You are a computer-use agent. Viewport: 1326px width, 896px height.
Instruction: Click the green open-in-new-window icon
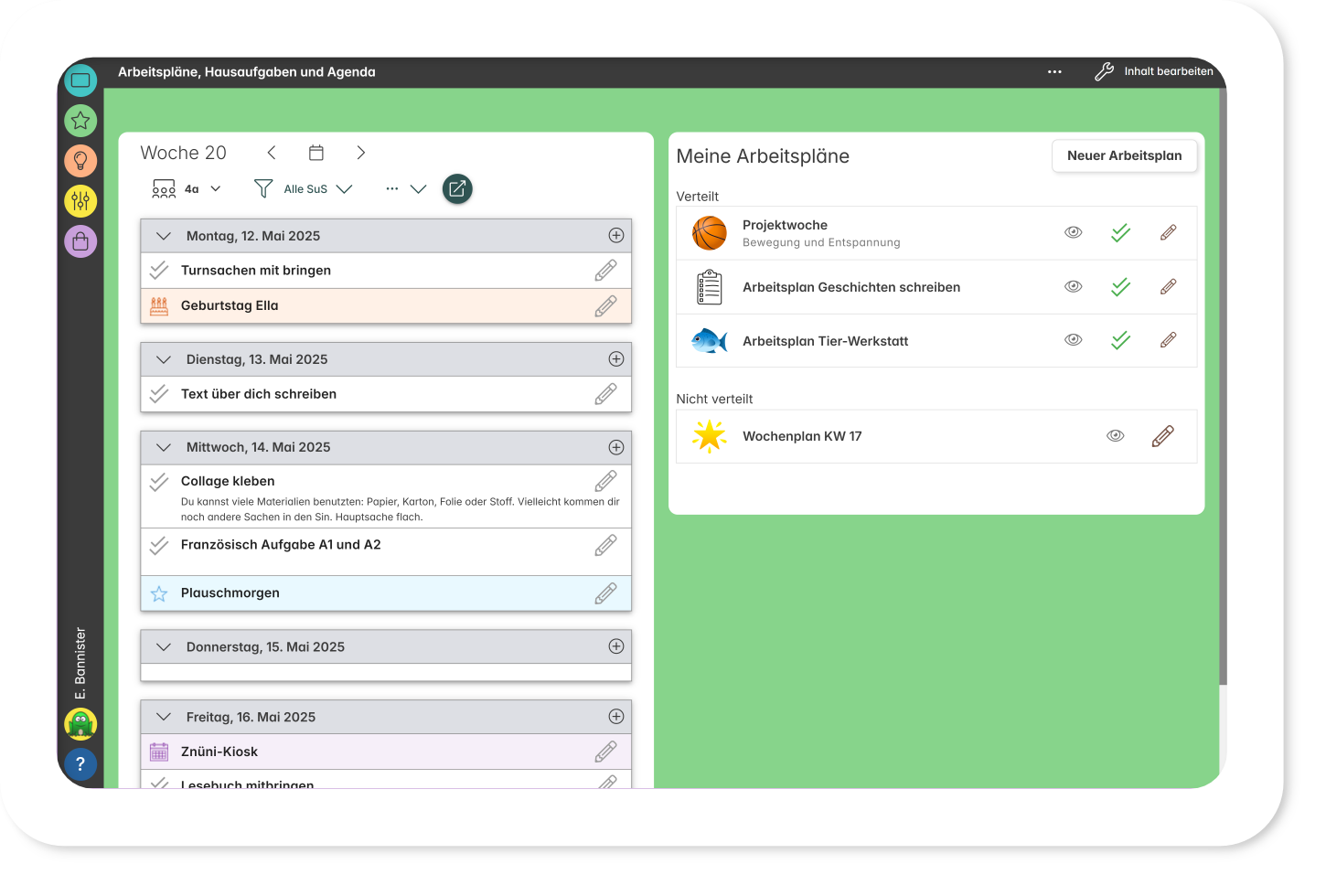[457, 189]
